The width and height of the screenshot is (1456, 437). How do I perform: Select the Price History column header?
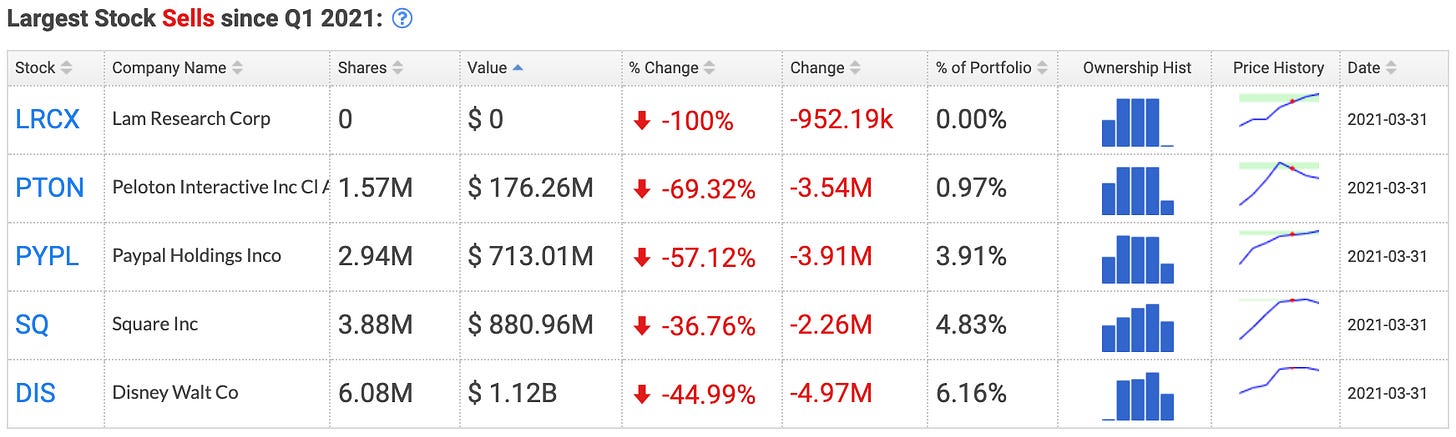point(1278,68)
